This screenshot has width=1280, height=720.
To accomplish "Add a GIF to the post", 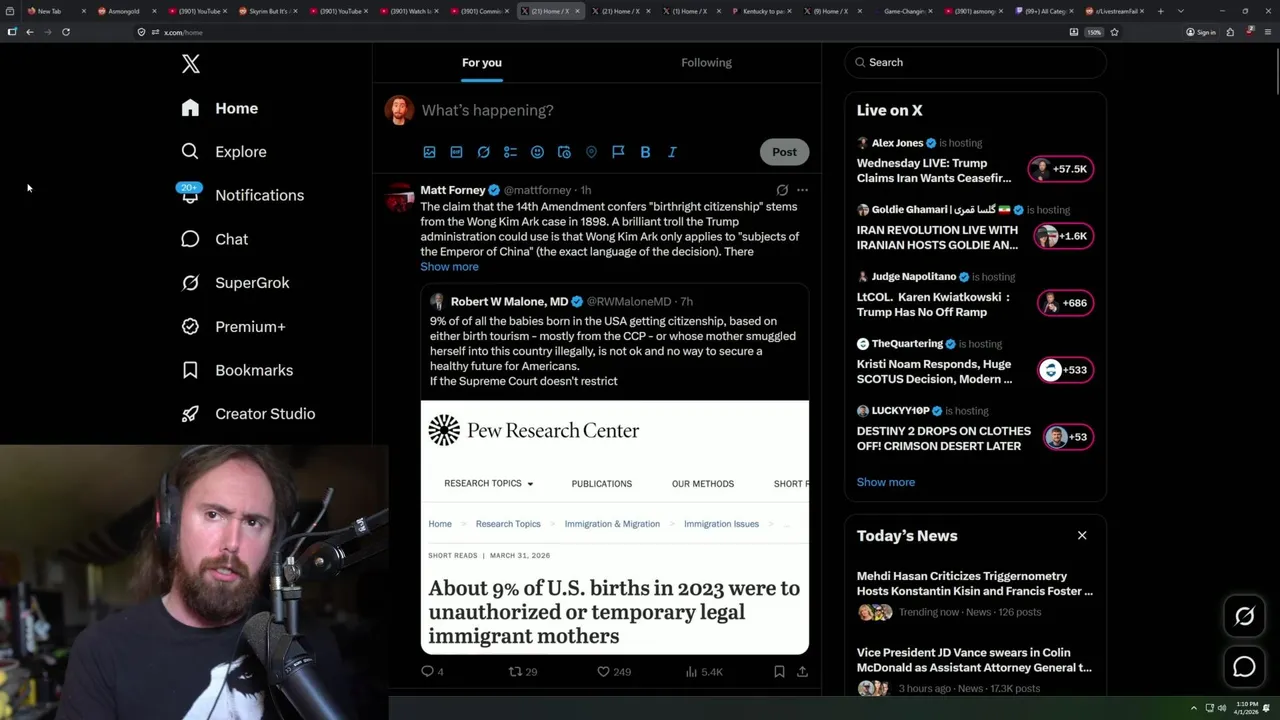I will [456, 152].
